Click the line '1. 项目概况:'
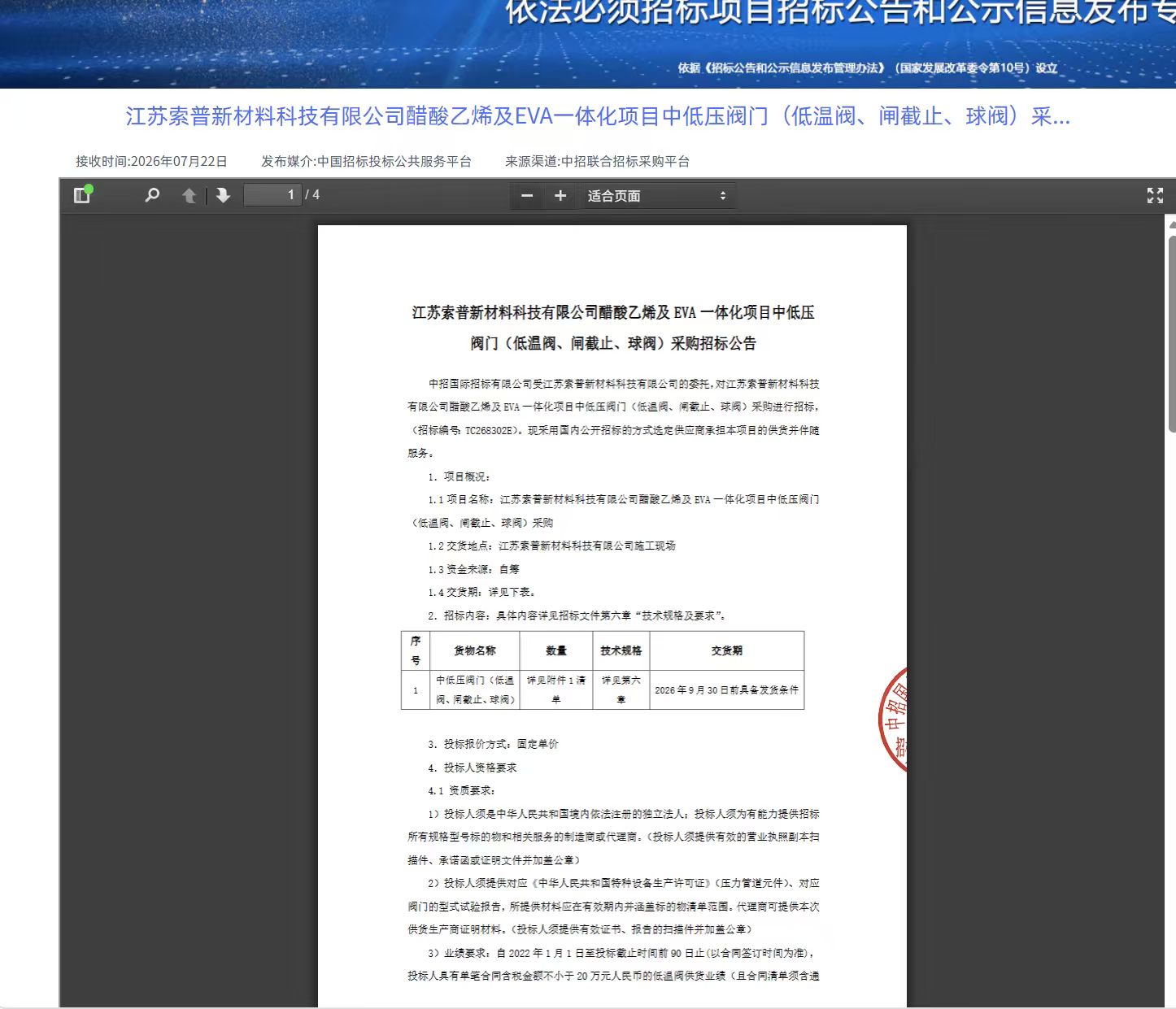The width and height of the screenshot is (1176, 1009). click(460, 476)
